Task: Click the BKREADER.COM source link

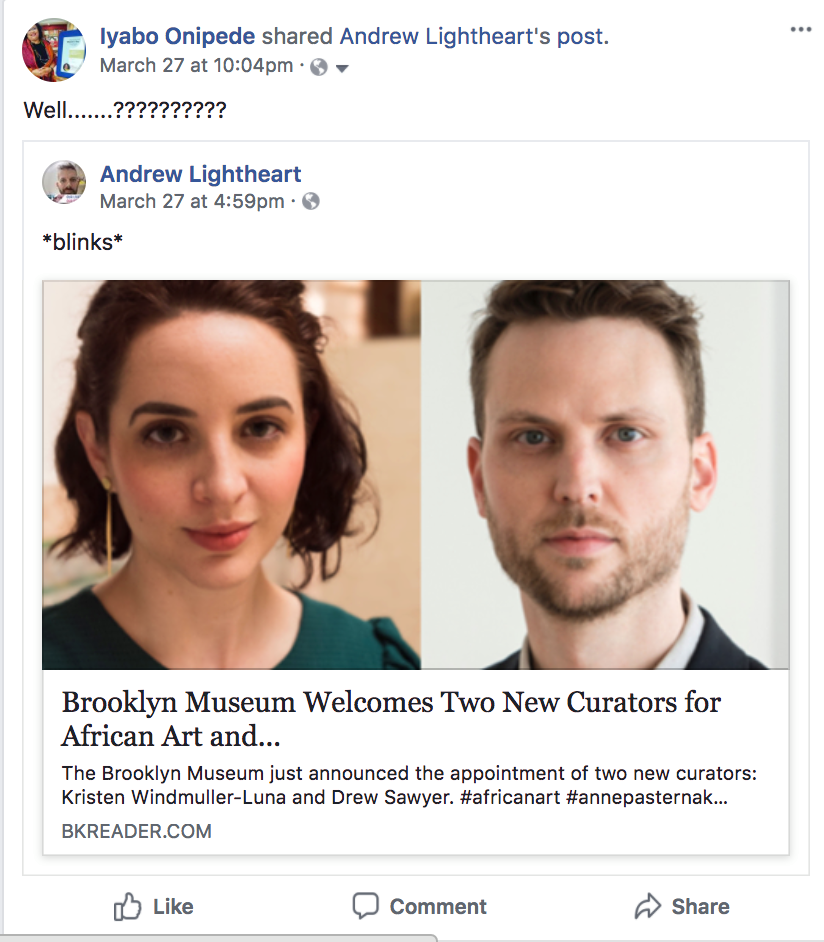Action: click(x=136, y=831)
